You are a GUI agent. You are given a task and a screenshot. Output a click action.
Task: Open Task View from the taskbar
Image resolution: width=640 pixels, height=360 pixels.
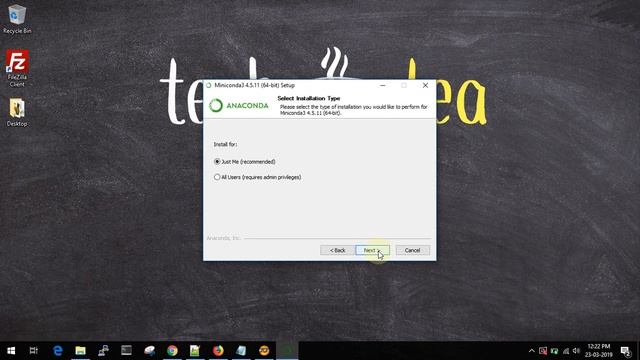(x=34, y=351)
